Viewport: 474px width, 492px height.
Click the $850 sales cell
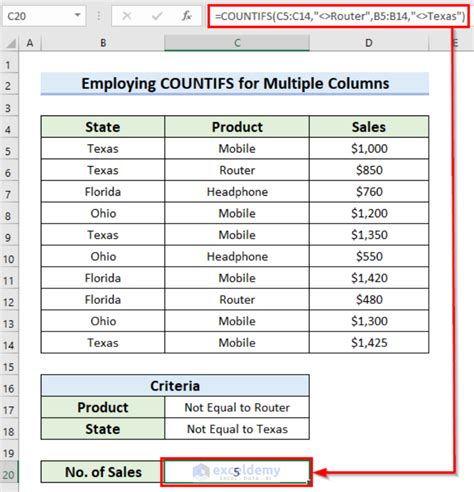coord(369,170)
